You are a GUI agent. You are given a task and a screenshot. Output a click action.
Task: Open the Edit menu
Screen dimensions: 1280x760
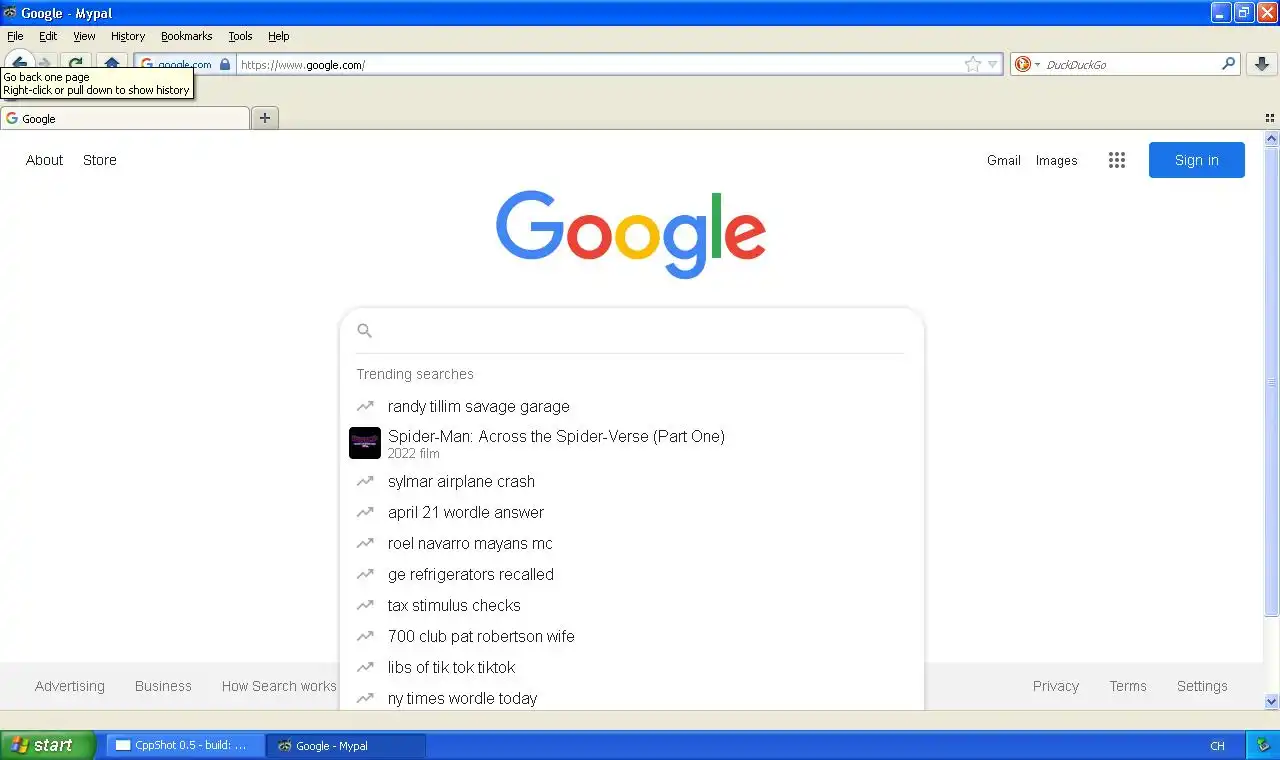tap(48, 36)
